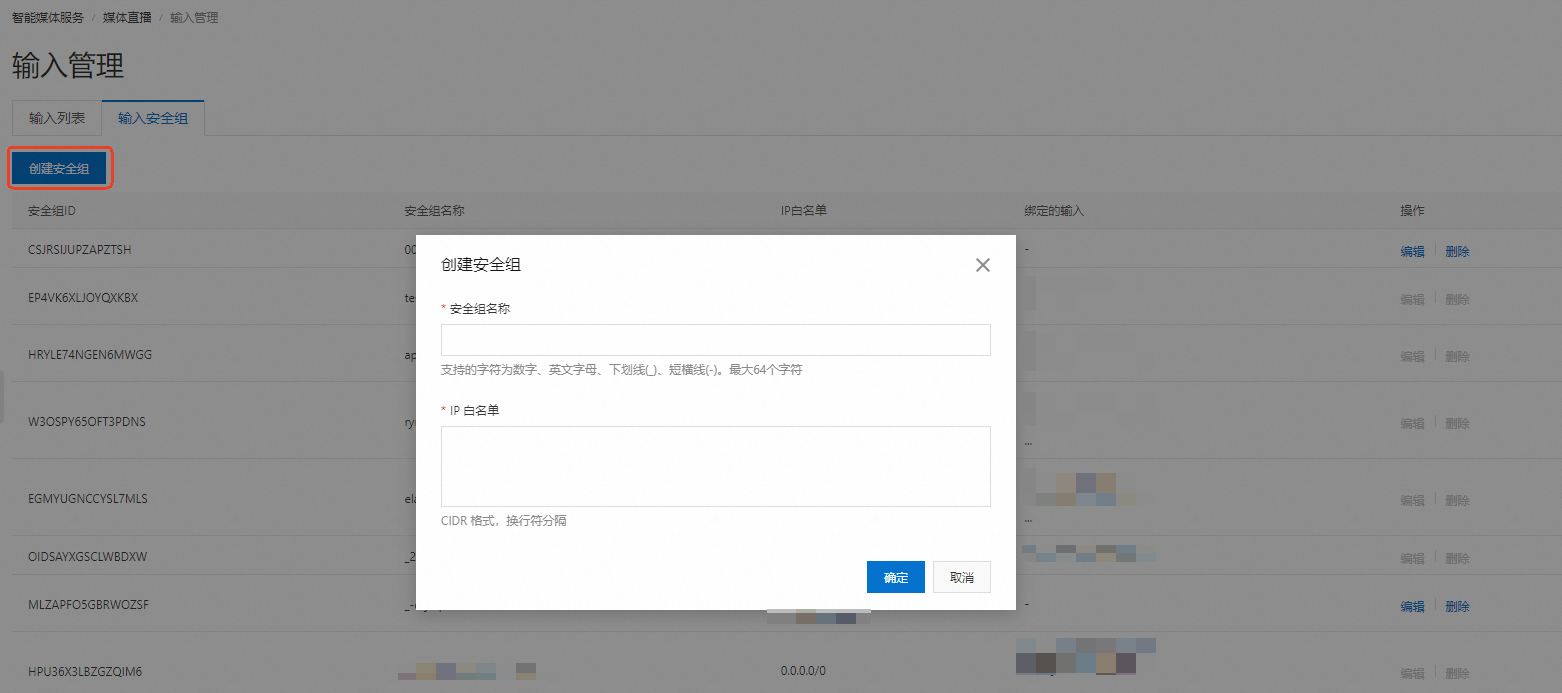Select ID text EP4VK6XLJOYQXKBX

83,298
